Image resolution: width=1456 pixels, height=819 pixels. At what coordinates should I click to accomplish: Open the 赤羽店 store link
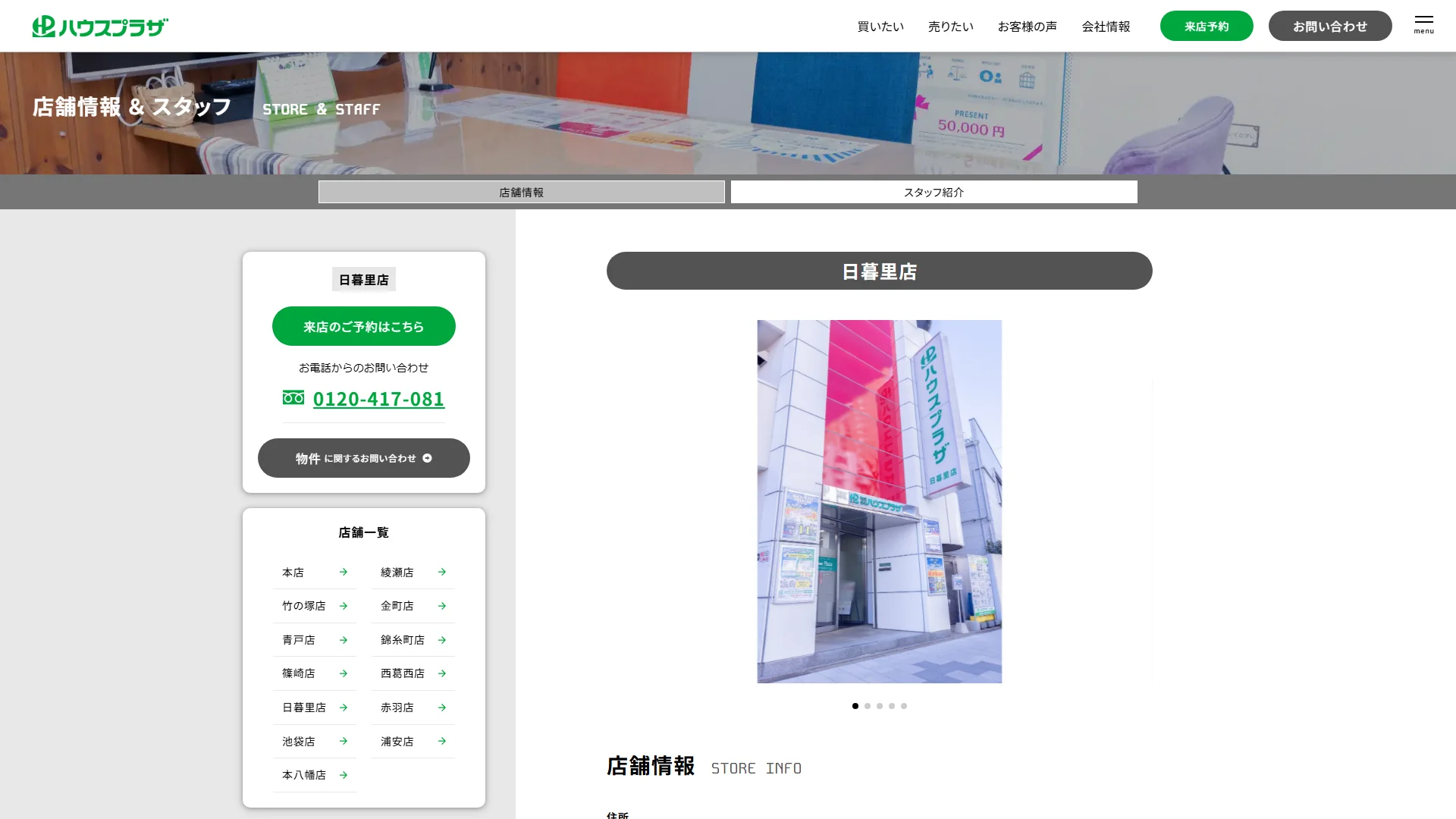coord(413,708)
